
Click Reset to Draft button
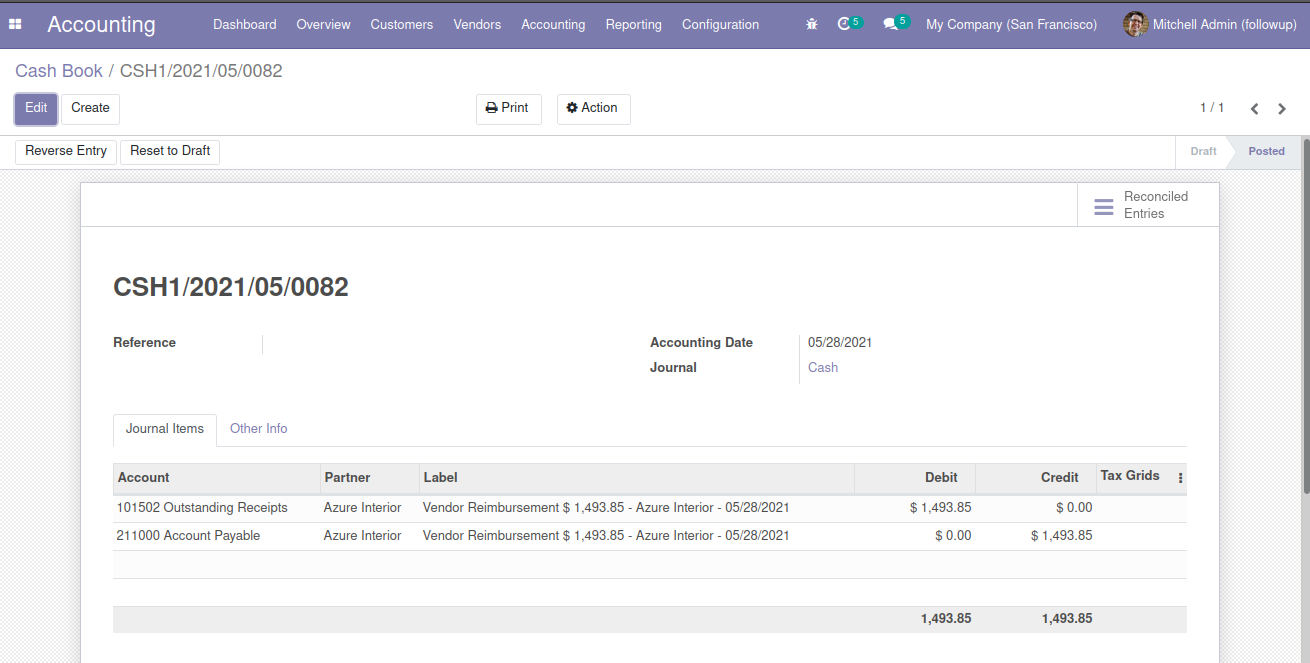coord(170,151)
